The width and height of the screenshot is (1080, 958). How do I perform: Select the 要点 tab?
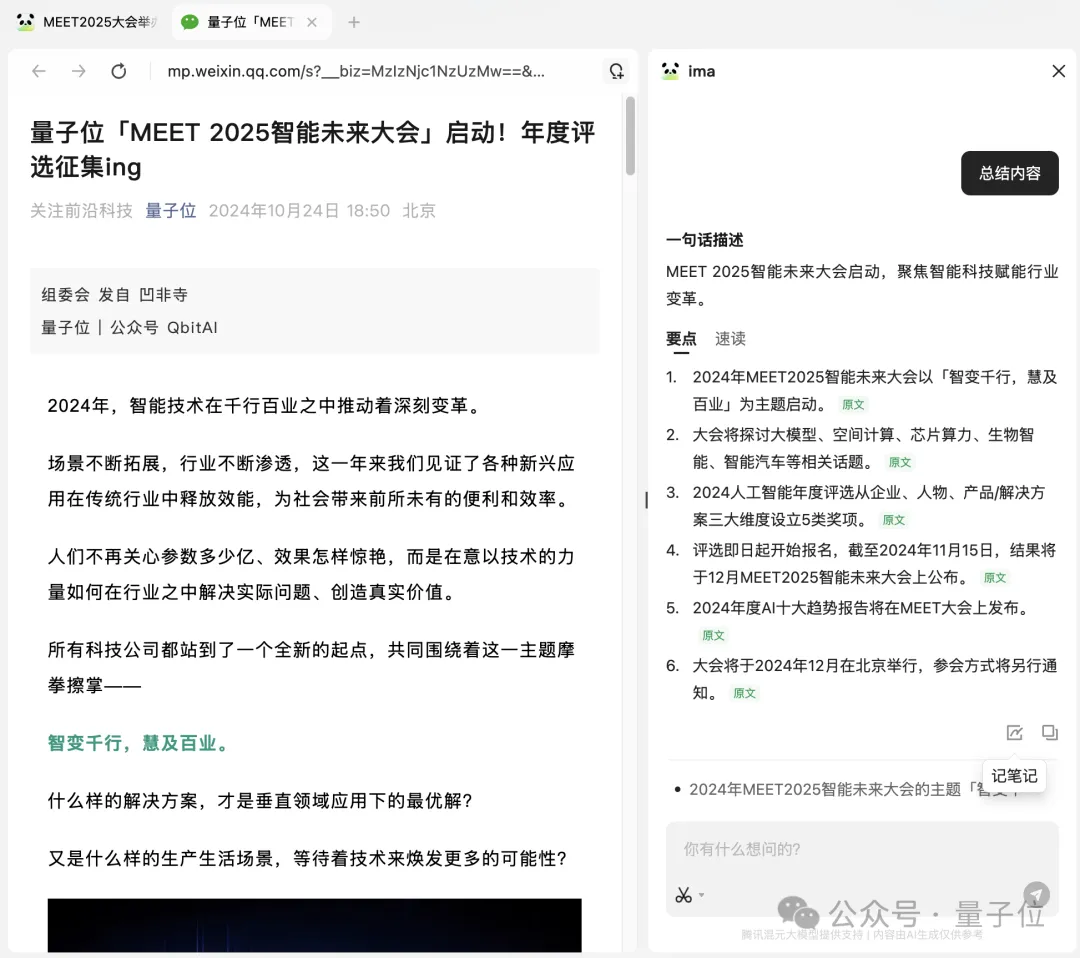coord(681,339)
